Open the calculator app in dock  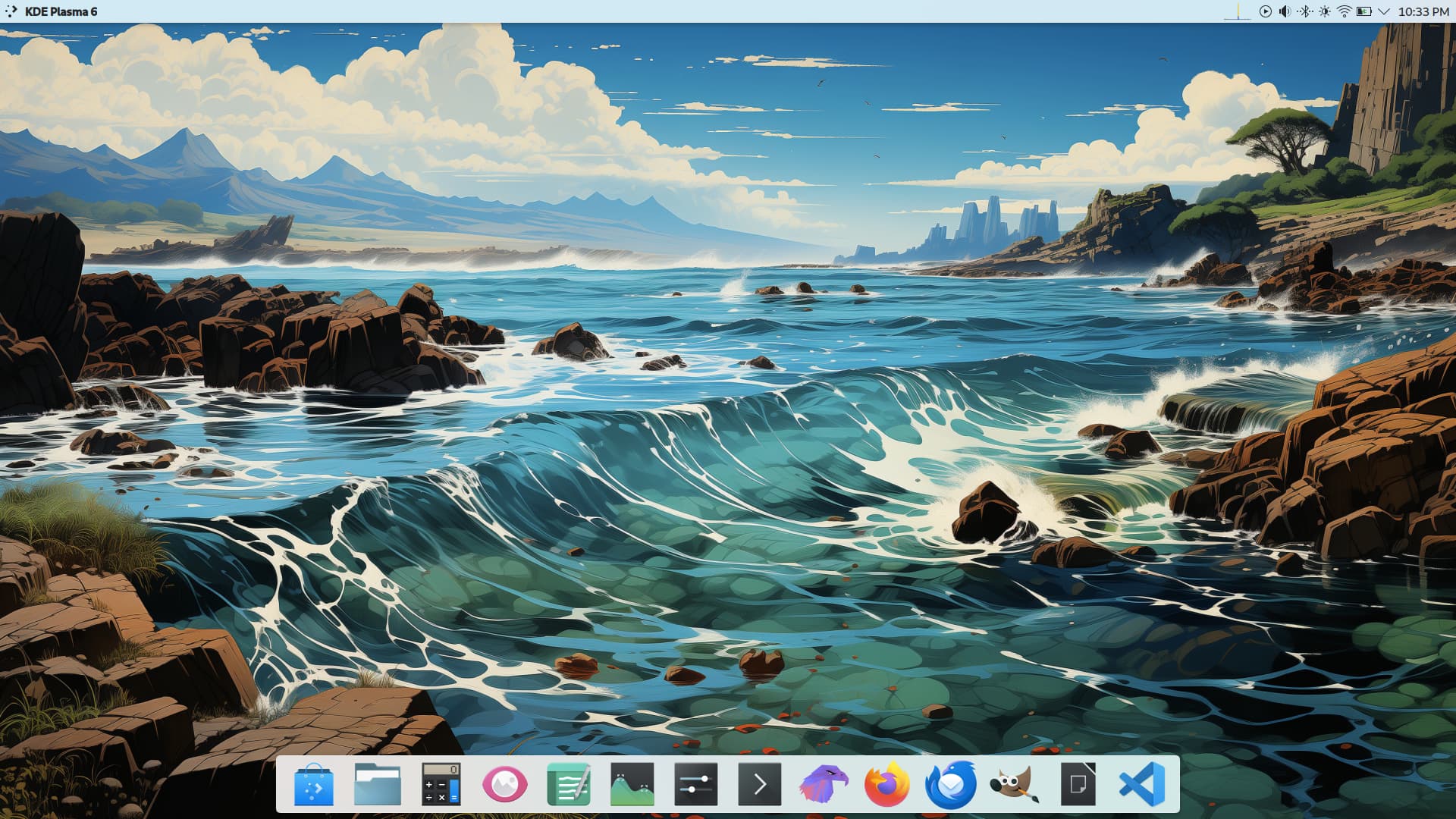pyautogui.click(x=441, y=784)
